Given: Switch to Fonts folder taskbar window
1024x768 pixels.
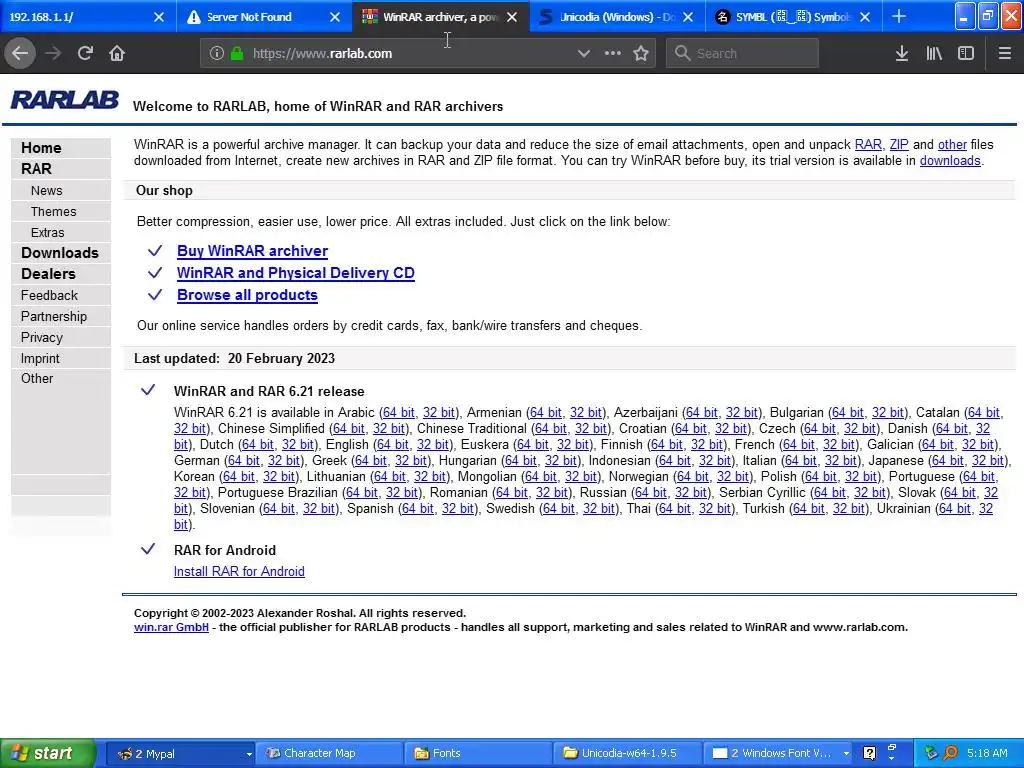Looking at the screenshot, I should pos(478,753).
